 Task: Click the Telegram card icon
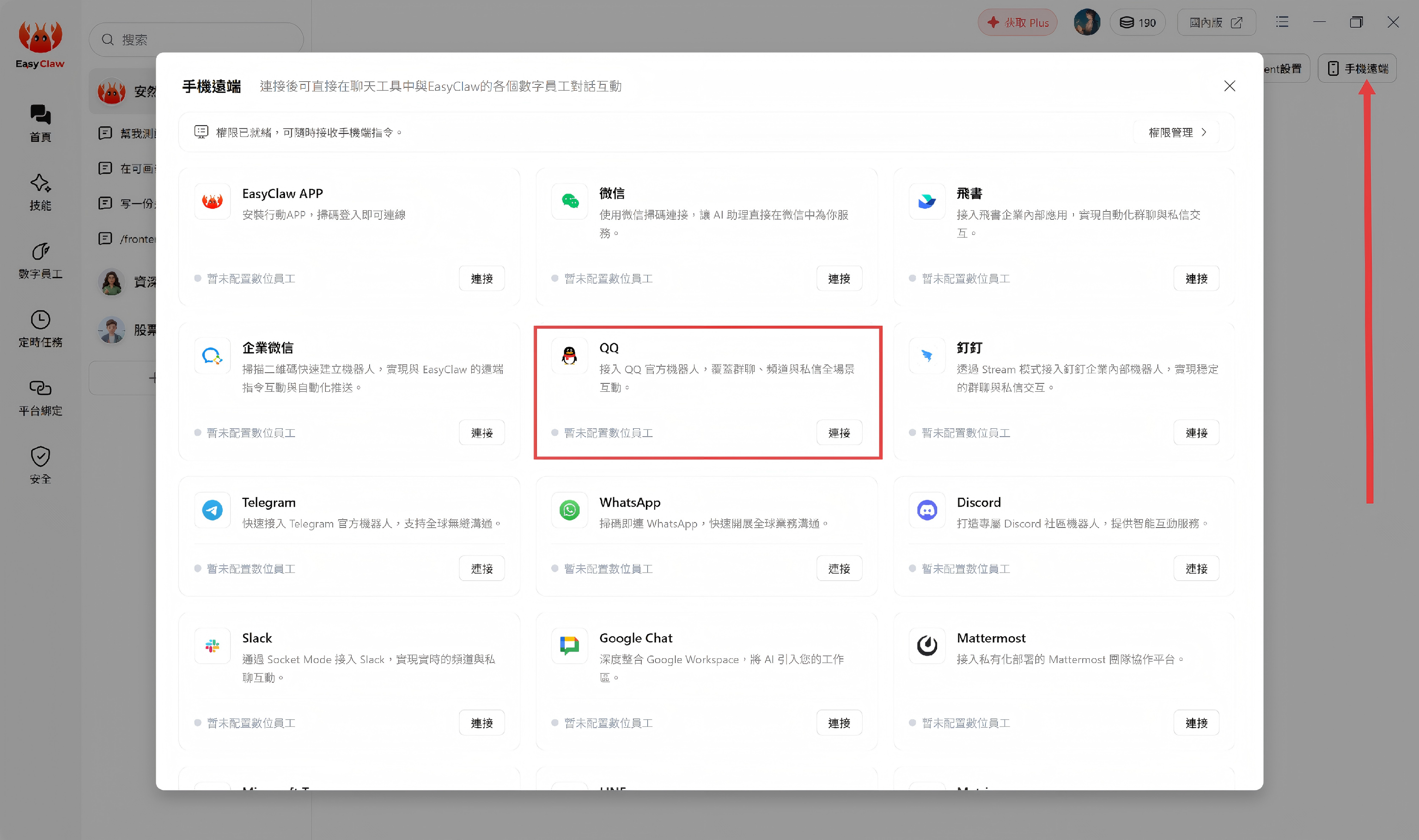point(212,510)
